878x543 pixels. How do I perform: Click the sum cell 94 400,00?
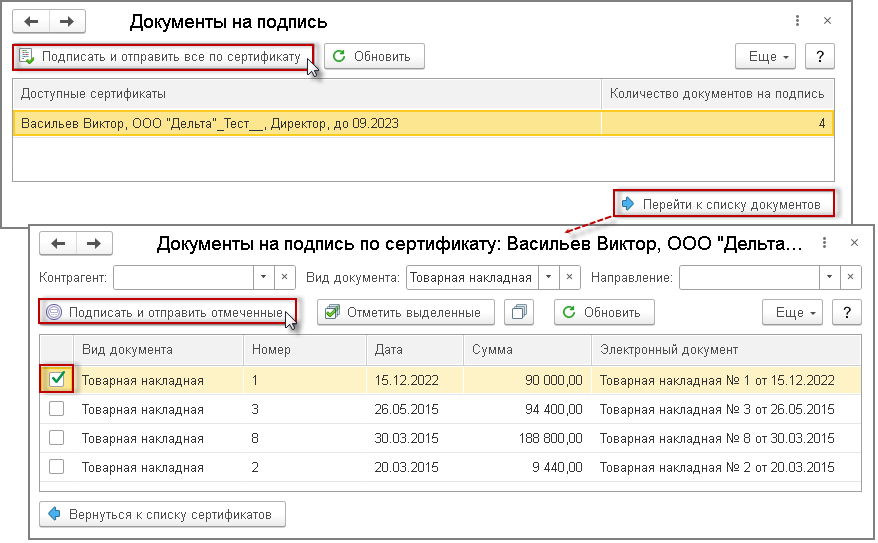coord(527,410)
